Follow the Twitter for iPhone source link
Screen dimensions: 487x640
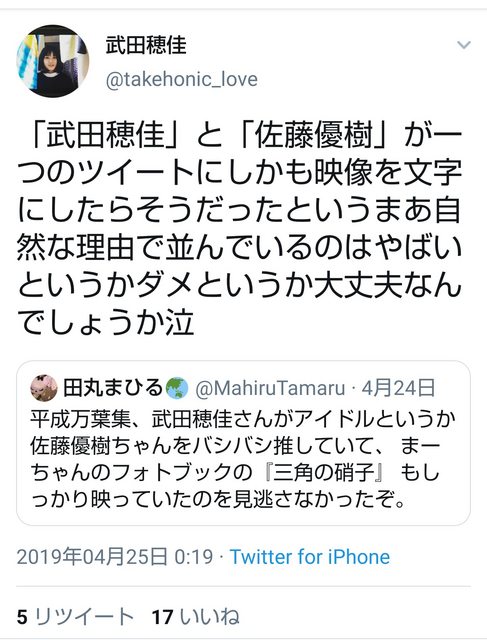point(310,557)
